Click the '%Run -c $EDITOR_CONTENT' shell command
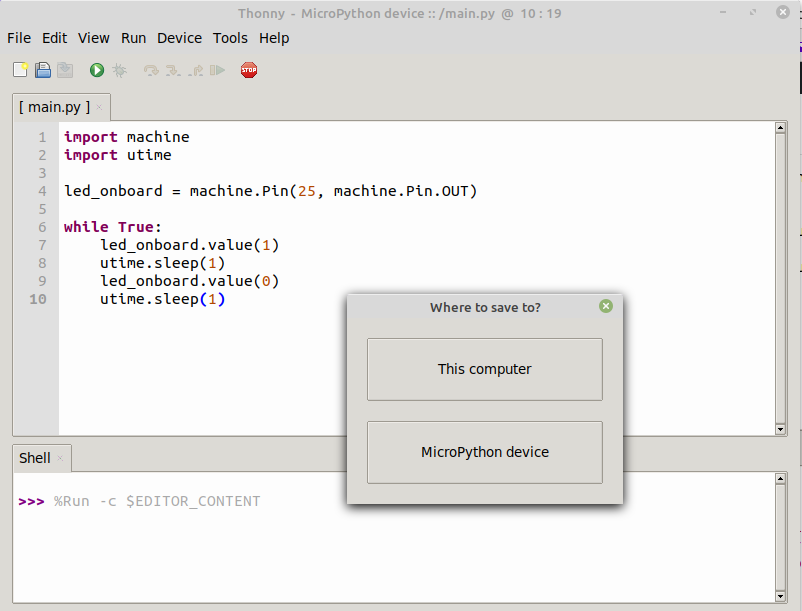Image resolution: width=802 pixels, height=611 pixels. (157, 502)
